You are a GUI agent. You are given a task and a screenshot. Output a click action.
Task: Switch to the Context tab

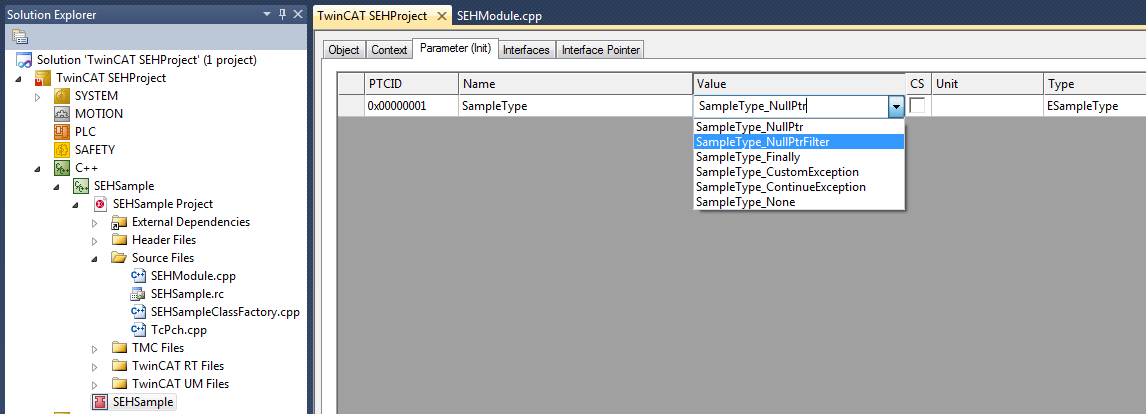point(389,50)
